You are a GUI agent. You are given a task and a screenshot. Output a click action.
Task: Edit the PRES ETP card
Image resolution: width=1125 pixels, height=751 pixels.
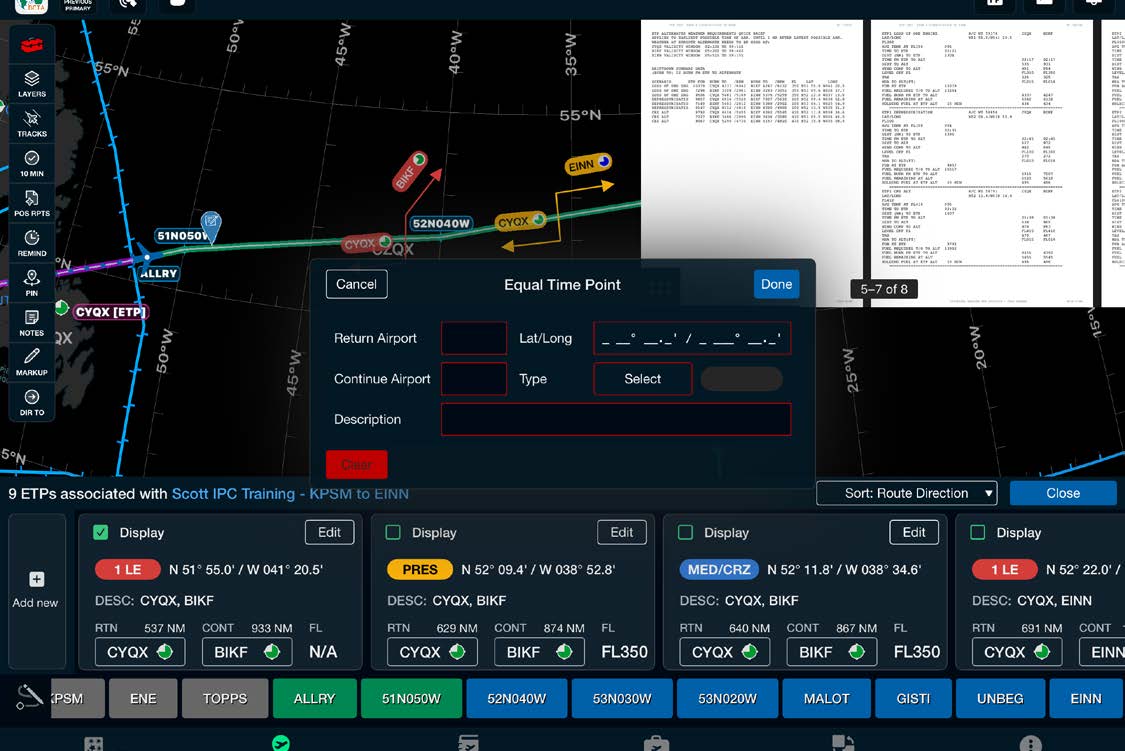[621, 532]
